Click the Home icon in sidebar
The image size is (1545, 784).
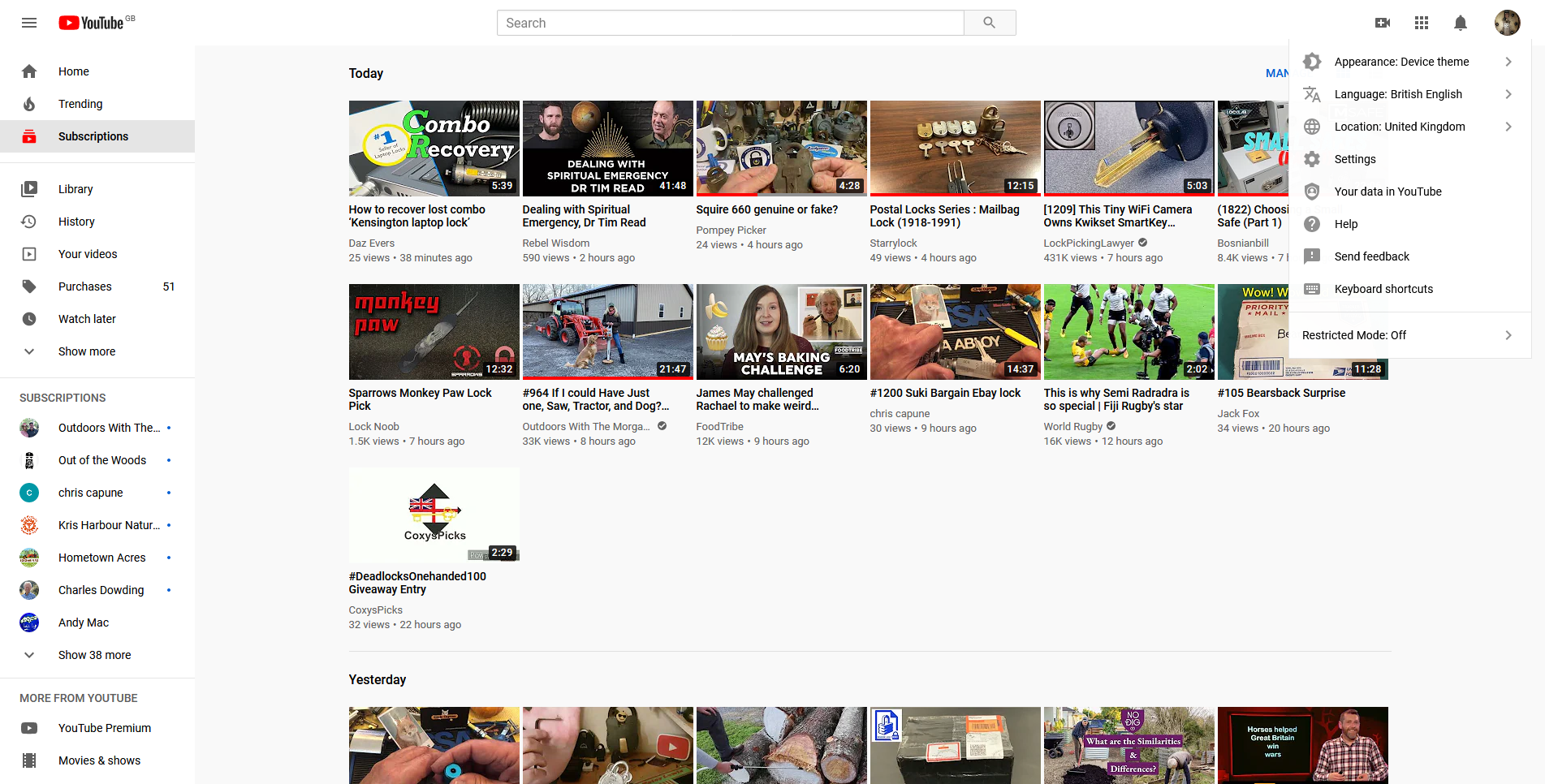coord(29,71)
